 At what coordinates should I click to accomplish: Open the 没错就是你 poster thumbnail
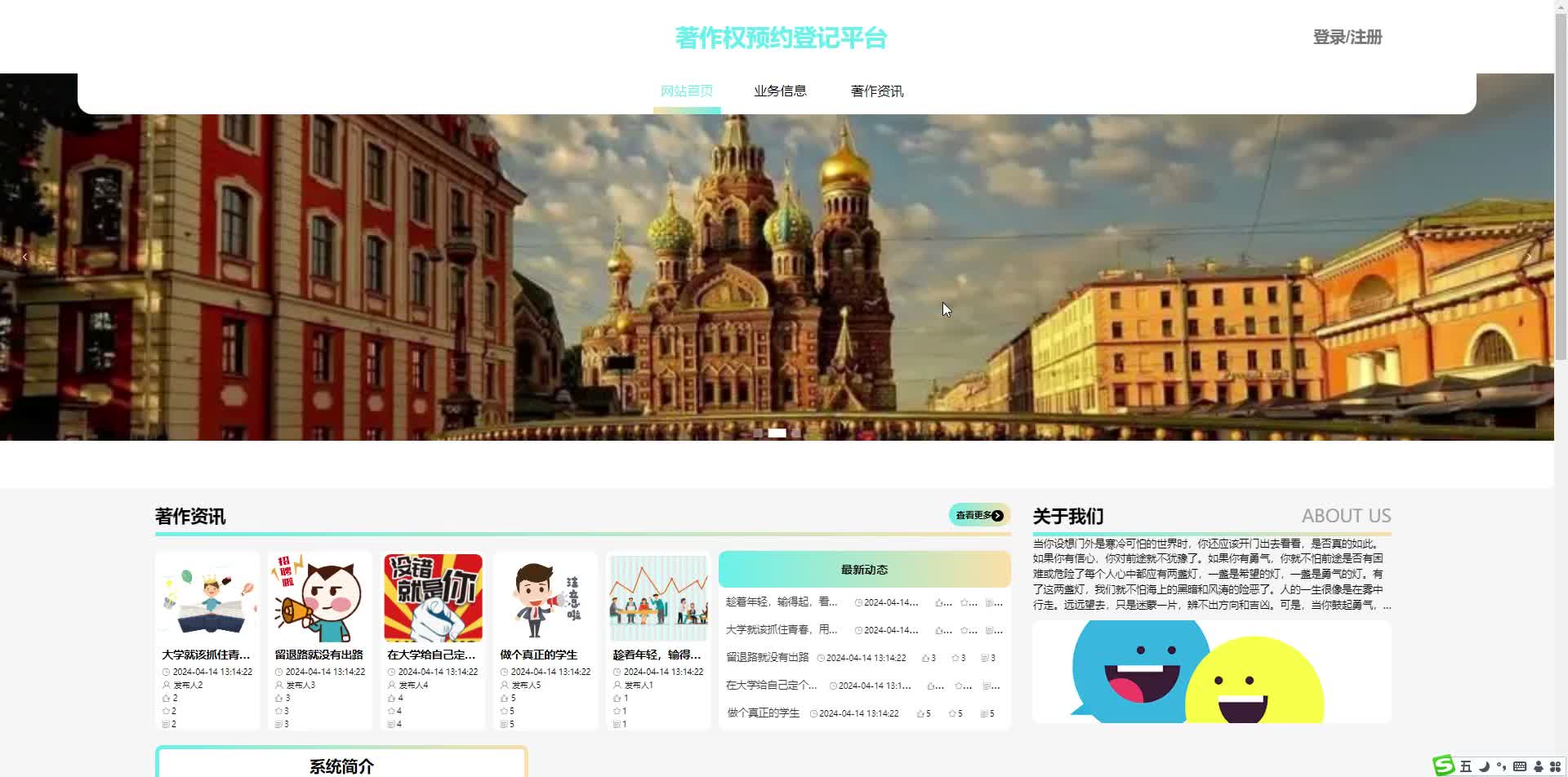(433, 599)
